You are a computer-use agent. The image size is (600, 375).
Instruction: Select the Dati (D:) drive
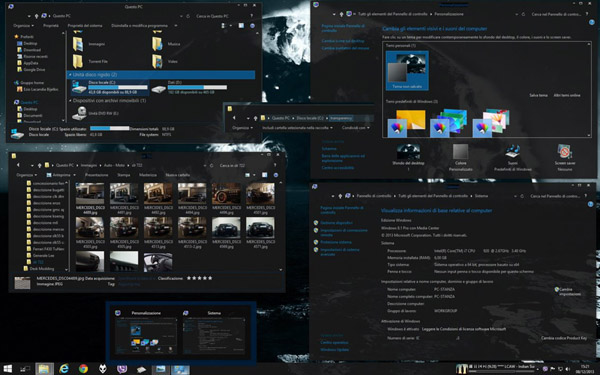(189, 87)
